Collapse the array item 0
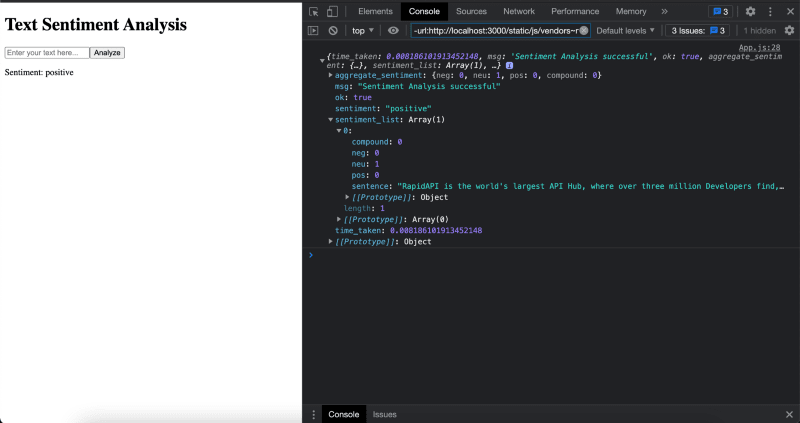800x423 pixels. (x=339, y=131)
